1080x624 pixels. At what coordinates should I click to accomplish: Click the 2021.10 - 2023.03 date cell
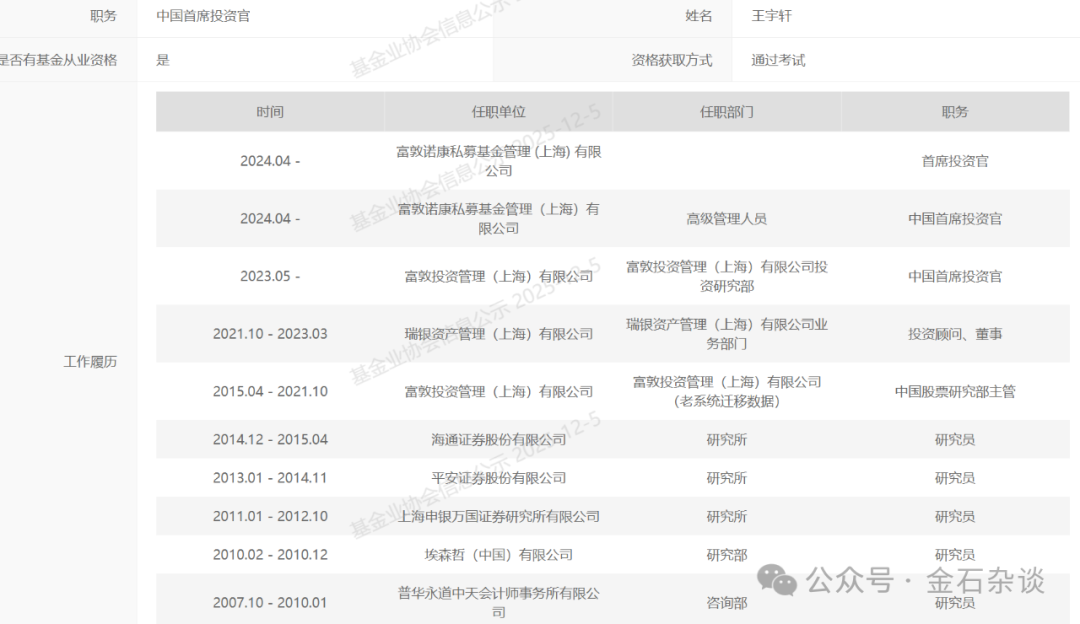(269, 334)
